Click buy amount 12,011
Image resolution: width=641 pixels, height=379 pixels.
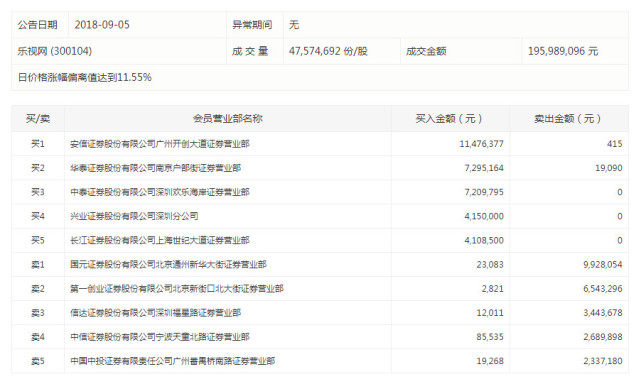click(x=490, y=313)
